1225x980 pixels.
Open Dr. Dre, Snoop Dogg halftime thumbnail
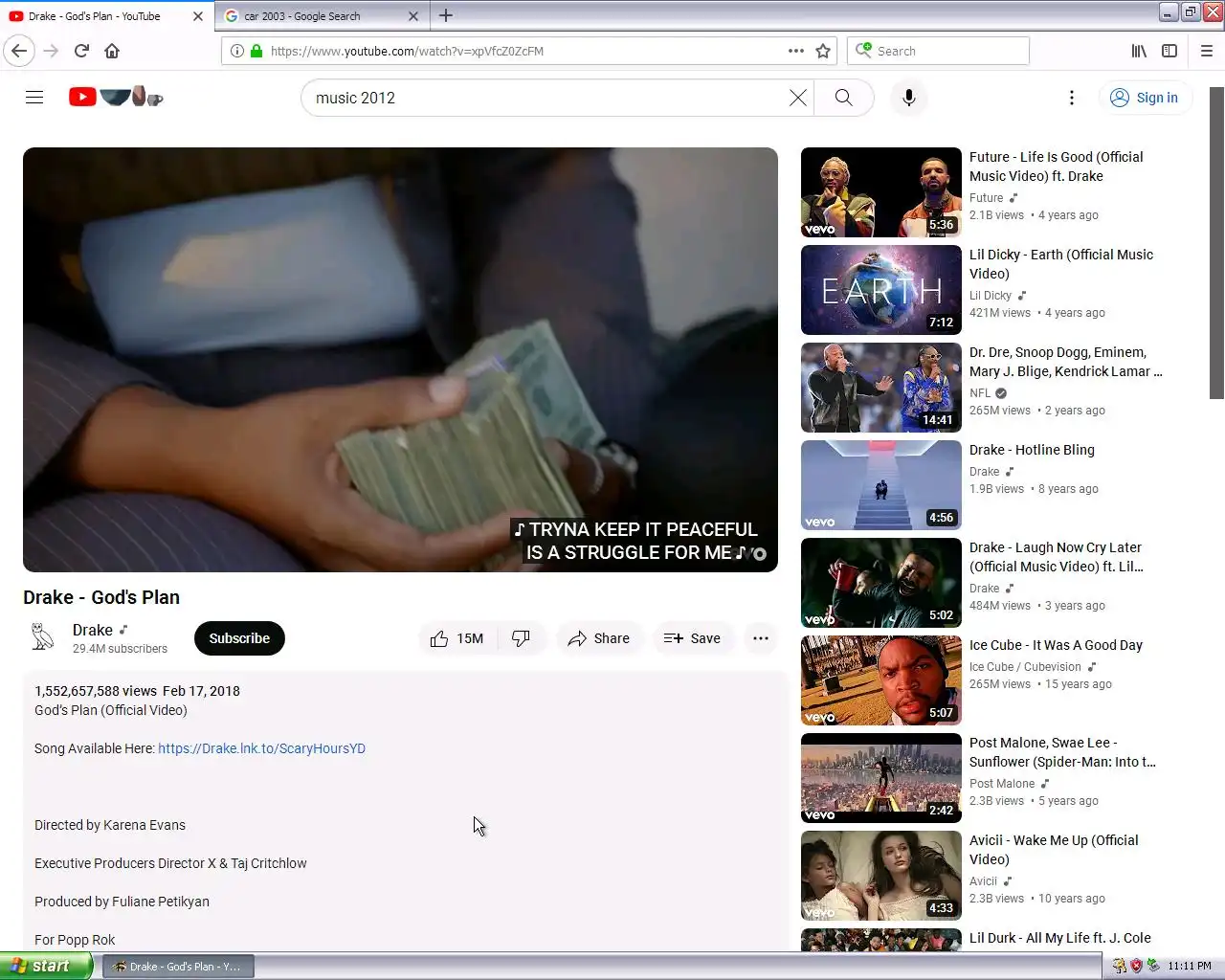click(x=881, y=388)
